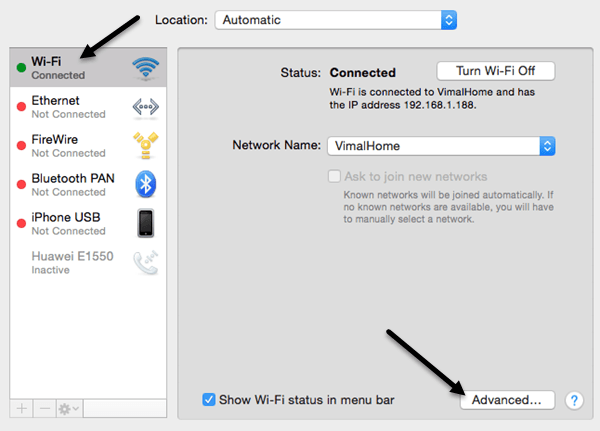Open the Advanced... settings button
600x431 pixels.
click(507, 400)
